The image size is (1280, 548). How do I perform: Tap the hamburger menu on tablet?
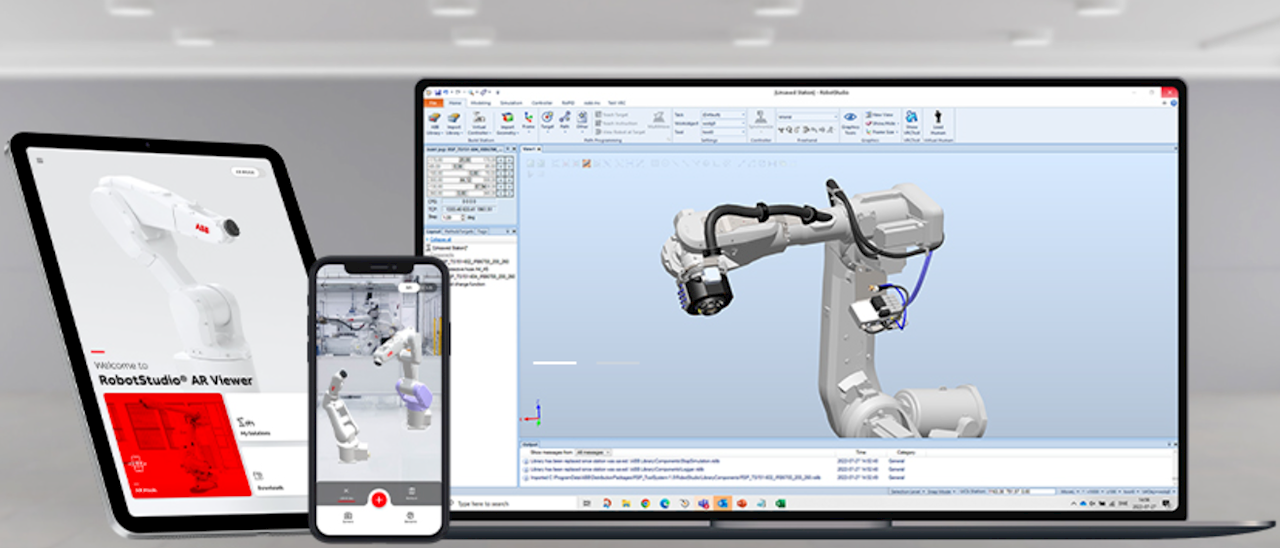point(41,159)
